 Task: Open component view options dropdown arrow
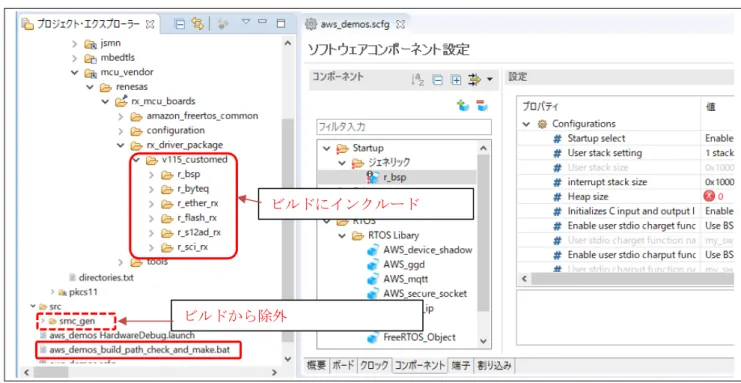point(489,79)
